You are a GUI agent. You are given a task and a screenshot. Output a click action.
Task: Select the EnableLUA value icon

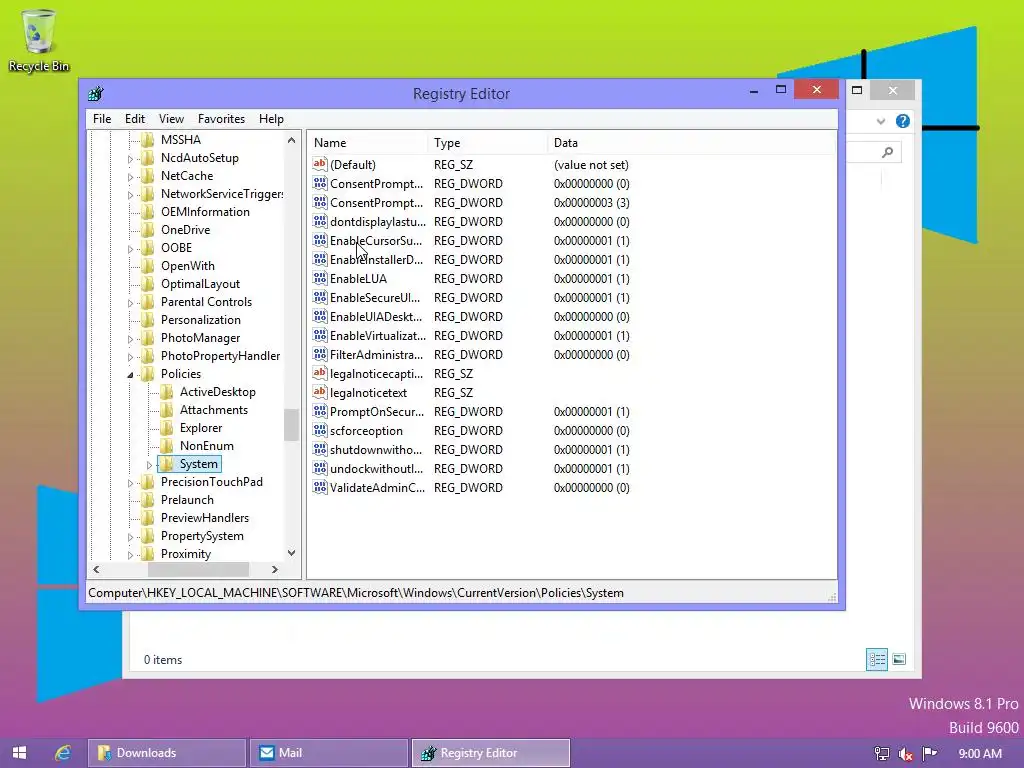click(x=319, y=278)
